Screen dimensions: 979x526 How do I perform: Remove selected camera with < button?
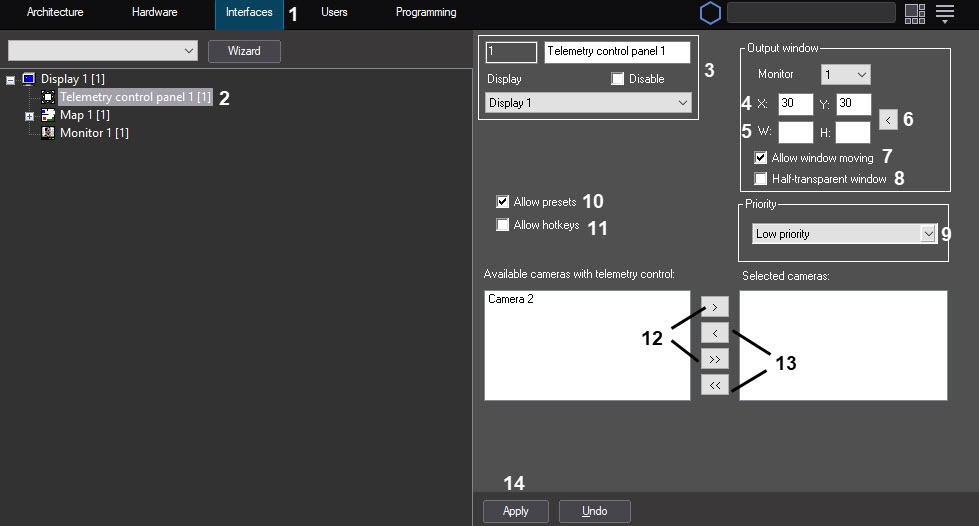pyautogui.click(x=715, y=333)
